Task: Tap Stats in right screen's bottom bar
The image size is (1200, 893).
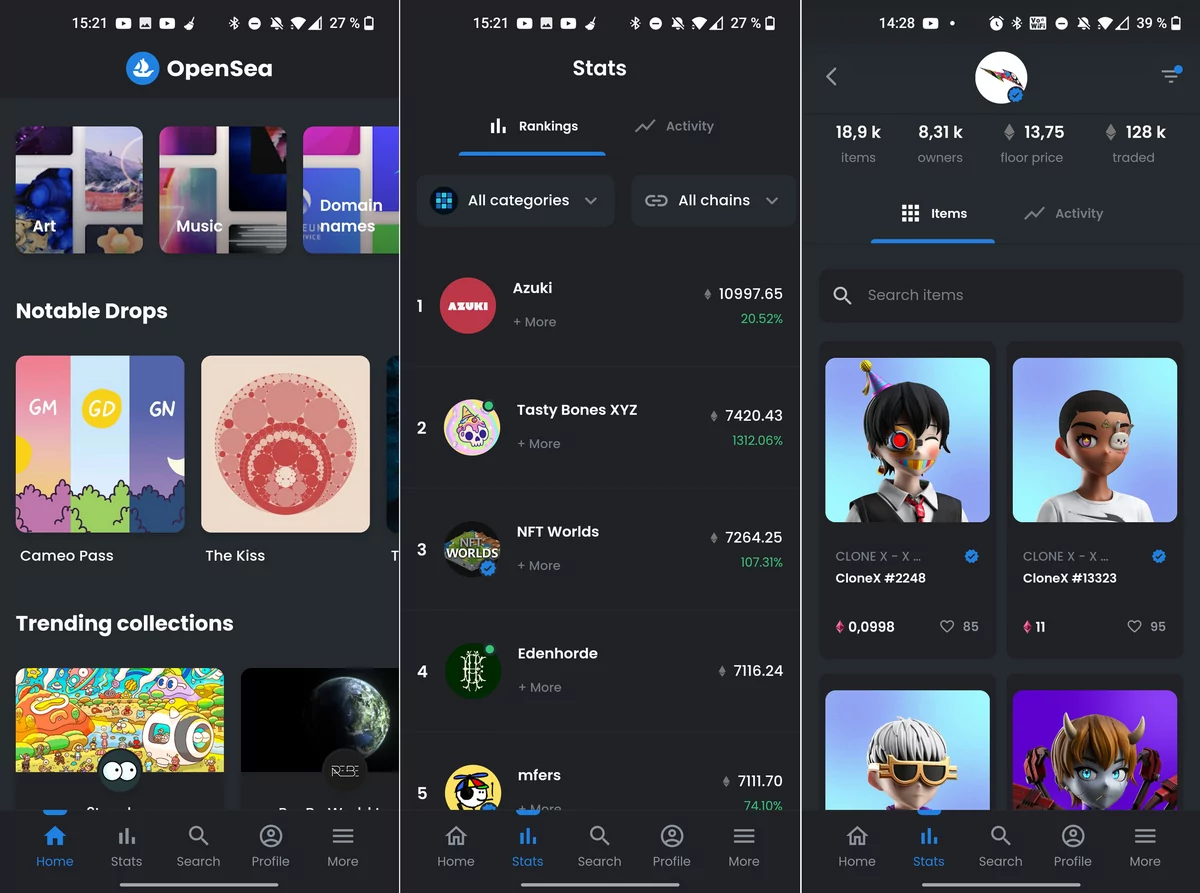Action: (x=928, y=846)
